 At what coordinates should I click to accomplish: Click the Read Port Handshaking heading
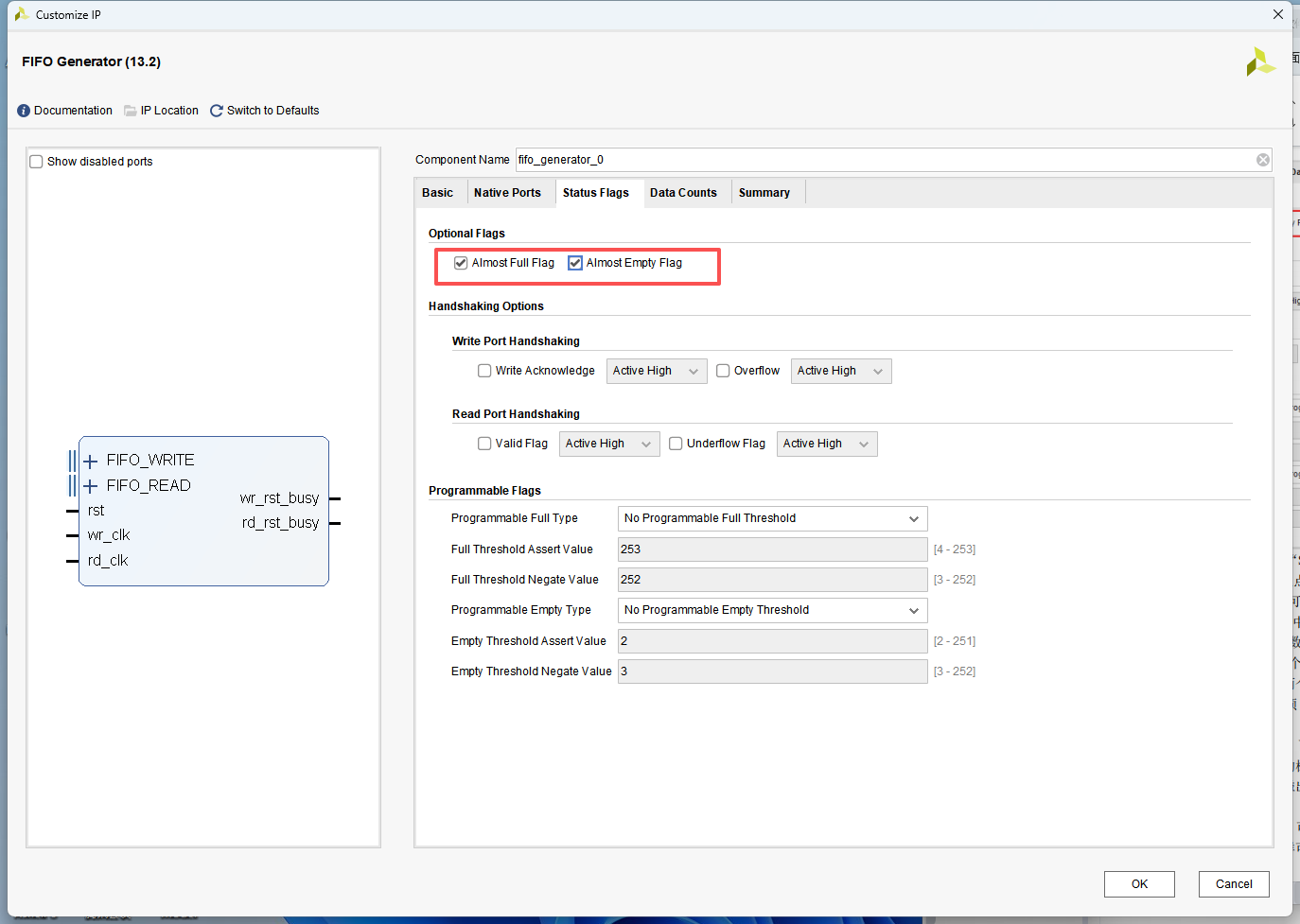(516, 414)
